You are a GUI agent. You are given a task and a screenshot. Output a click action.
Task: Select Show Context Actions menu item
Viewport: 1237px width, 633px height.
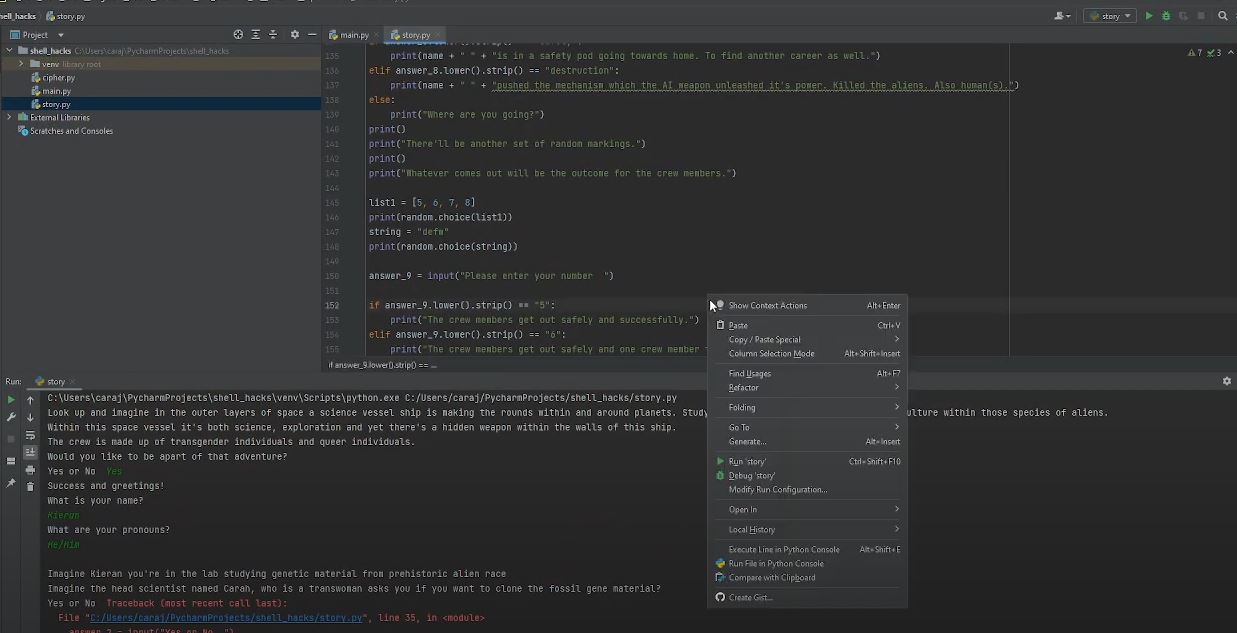coord(808,305)
